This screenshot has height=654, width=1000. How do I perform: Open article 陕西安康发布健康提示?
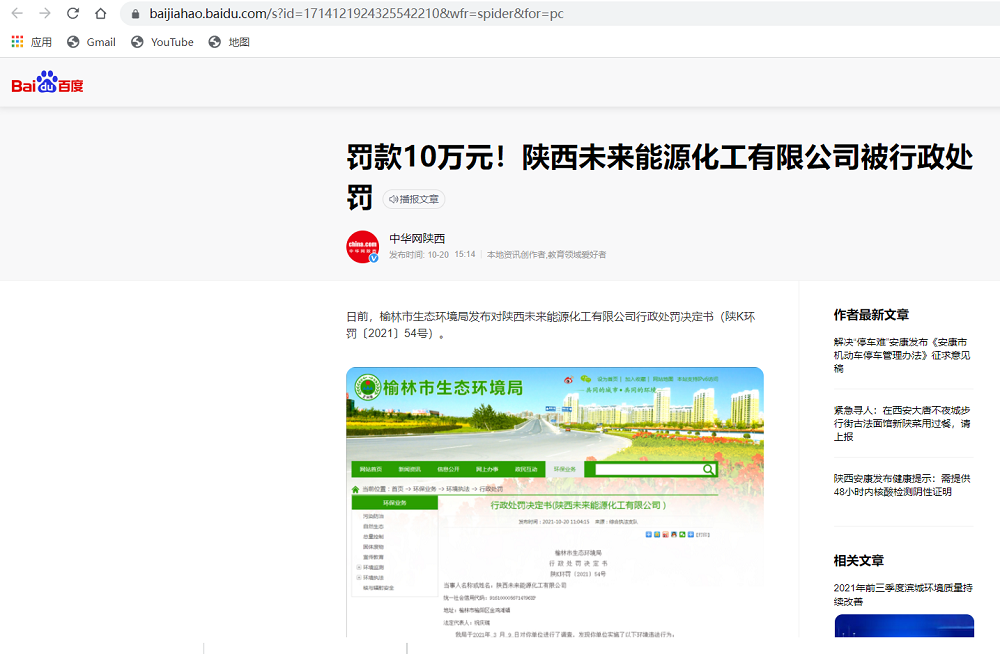click(x=902, y=485)
